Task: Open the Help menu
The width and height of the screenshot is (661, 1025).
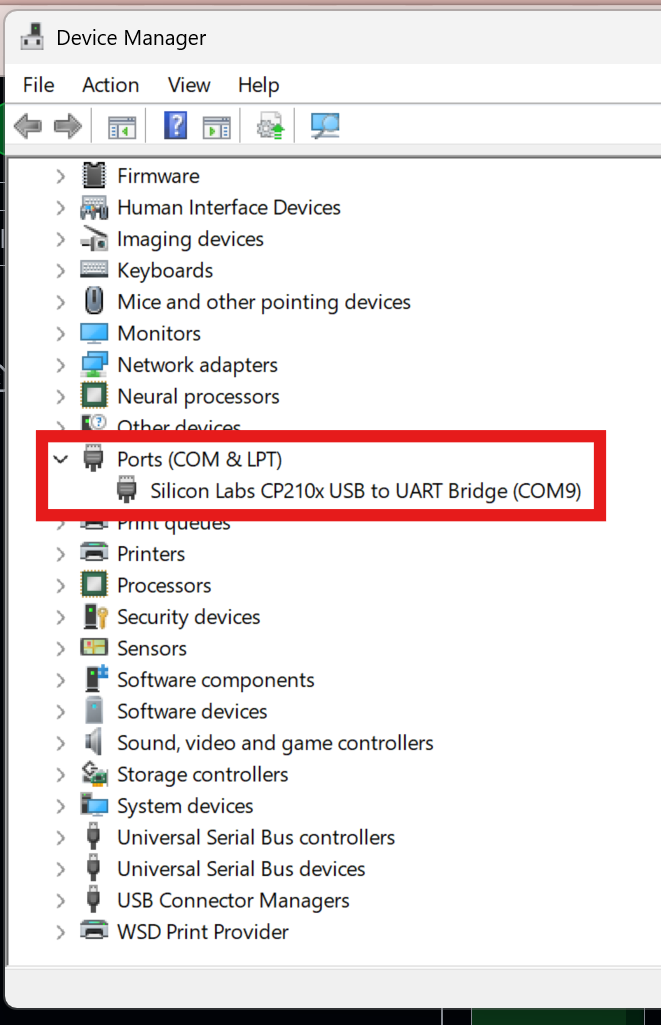Action: tap(258, 85)
